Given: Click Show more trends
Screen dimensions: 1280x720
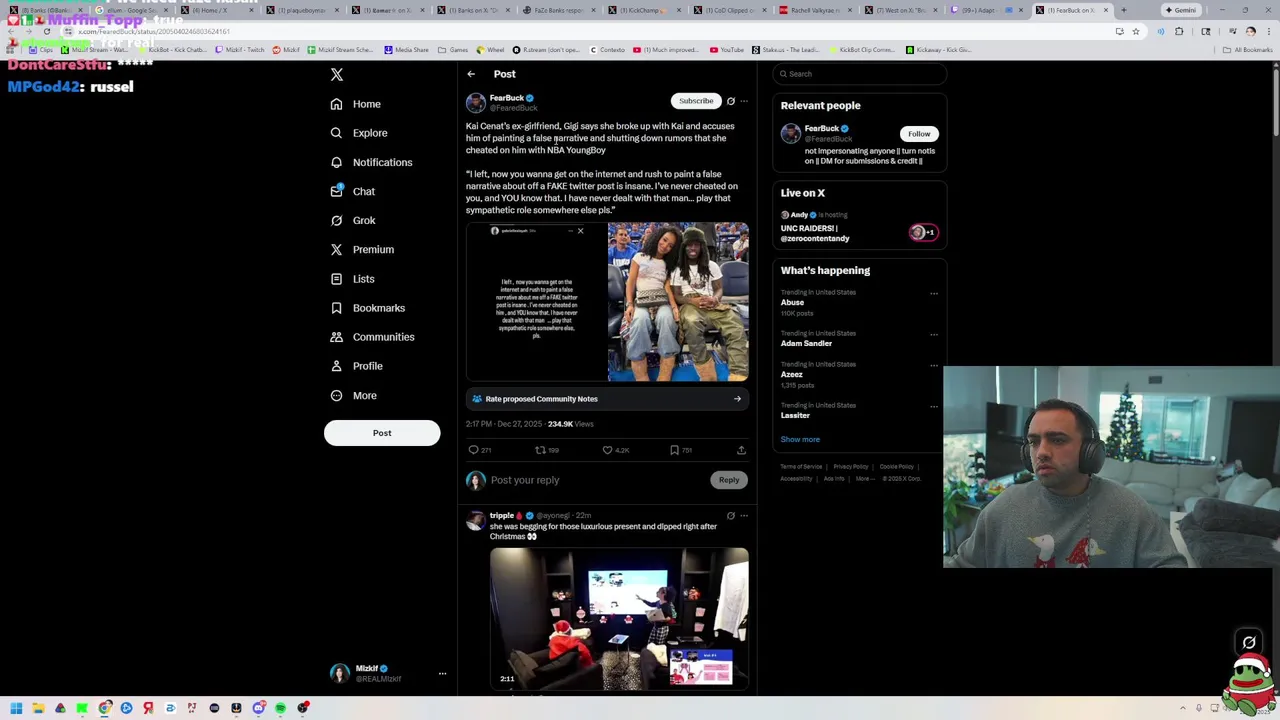Looking at the screenshot, I should point(800,439).
